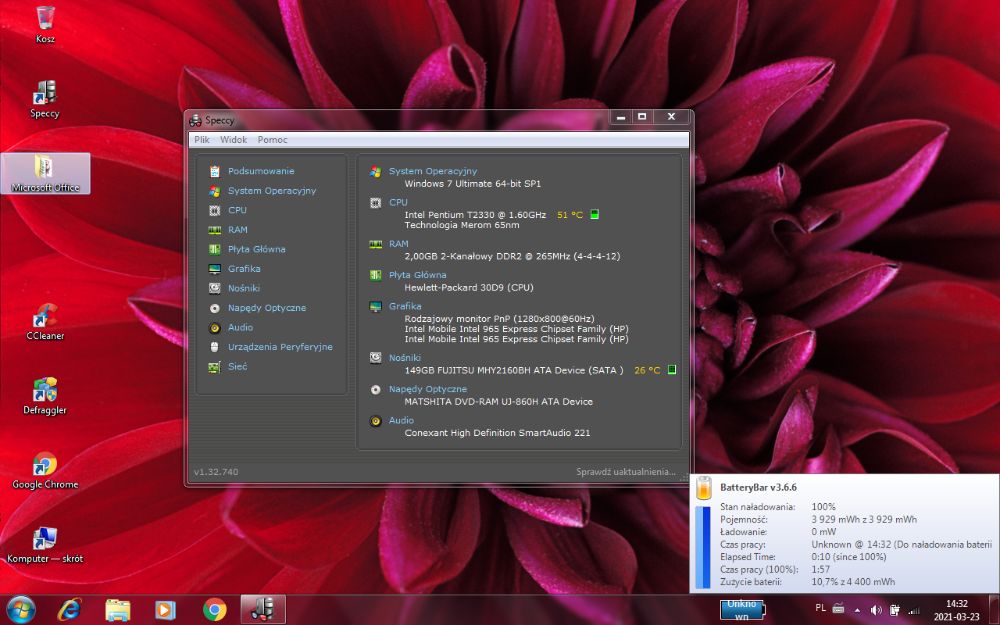
Task: Open the Plik menu
Action: click(202, 140)
